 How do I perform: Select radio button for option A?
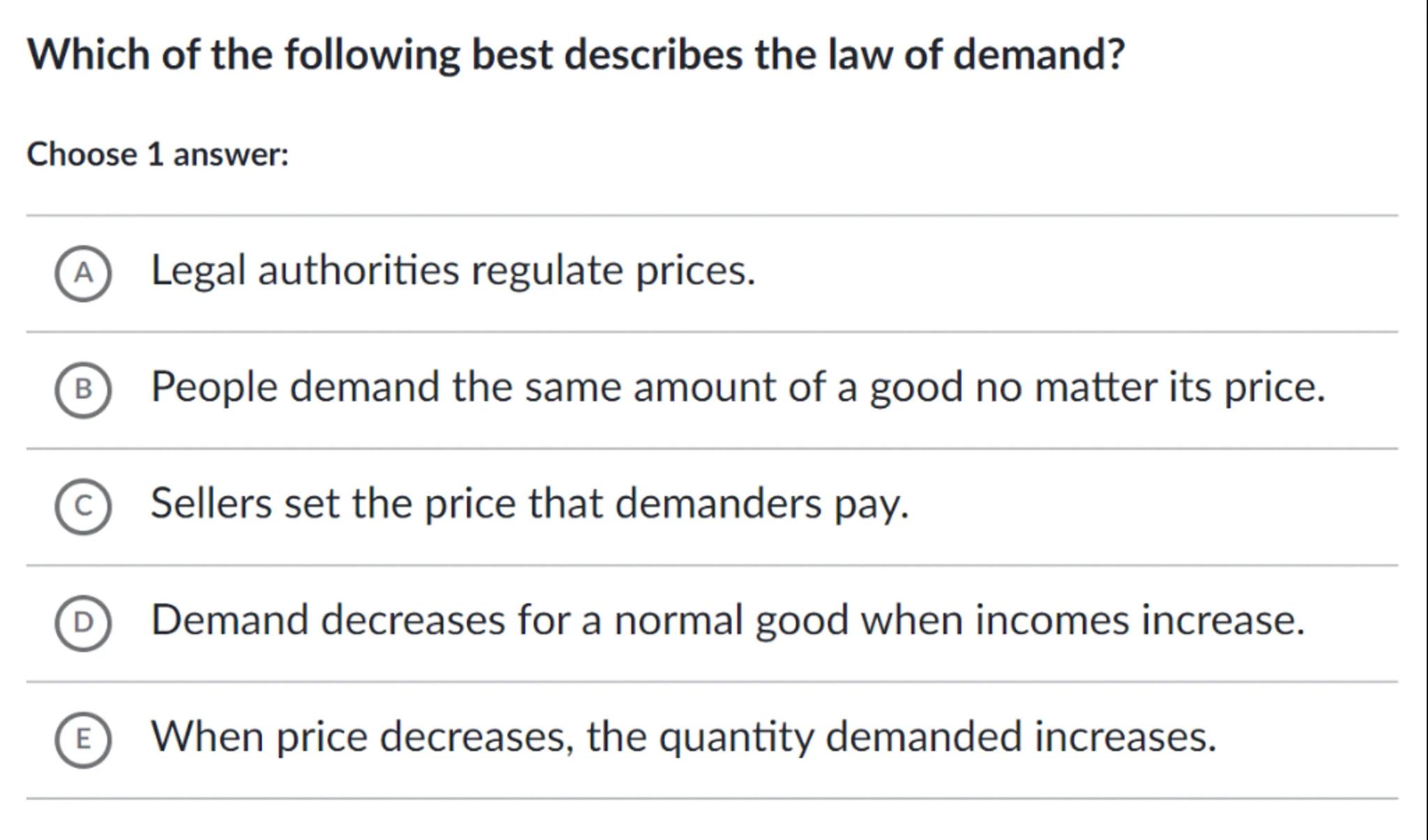click(83, 273)
